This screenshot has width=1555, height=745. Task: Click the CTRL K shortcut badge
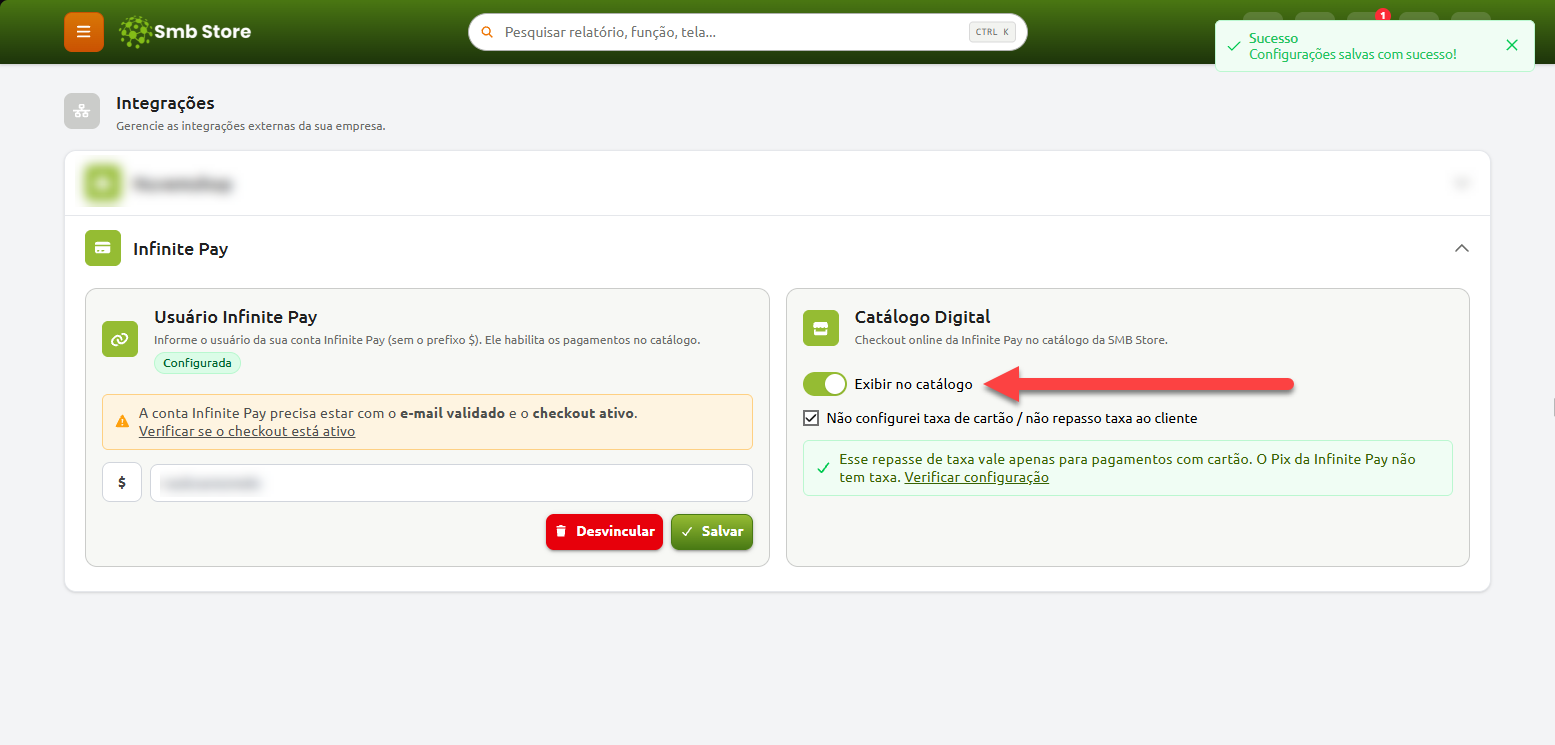pyautogui.click(x=993, y=32)
